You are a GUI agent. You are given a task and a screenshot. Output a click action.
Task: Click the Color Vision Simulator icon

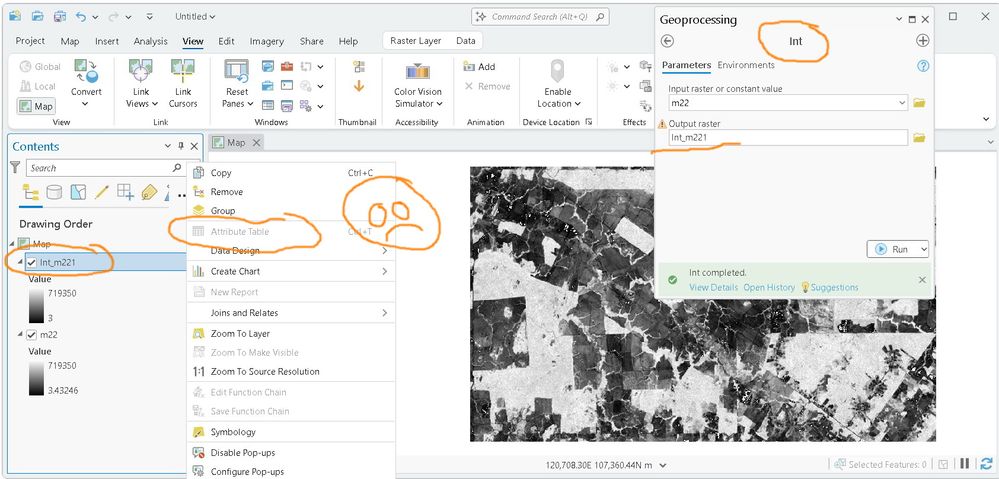click(x=418, y=71)
